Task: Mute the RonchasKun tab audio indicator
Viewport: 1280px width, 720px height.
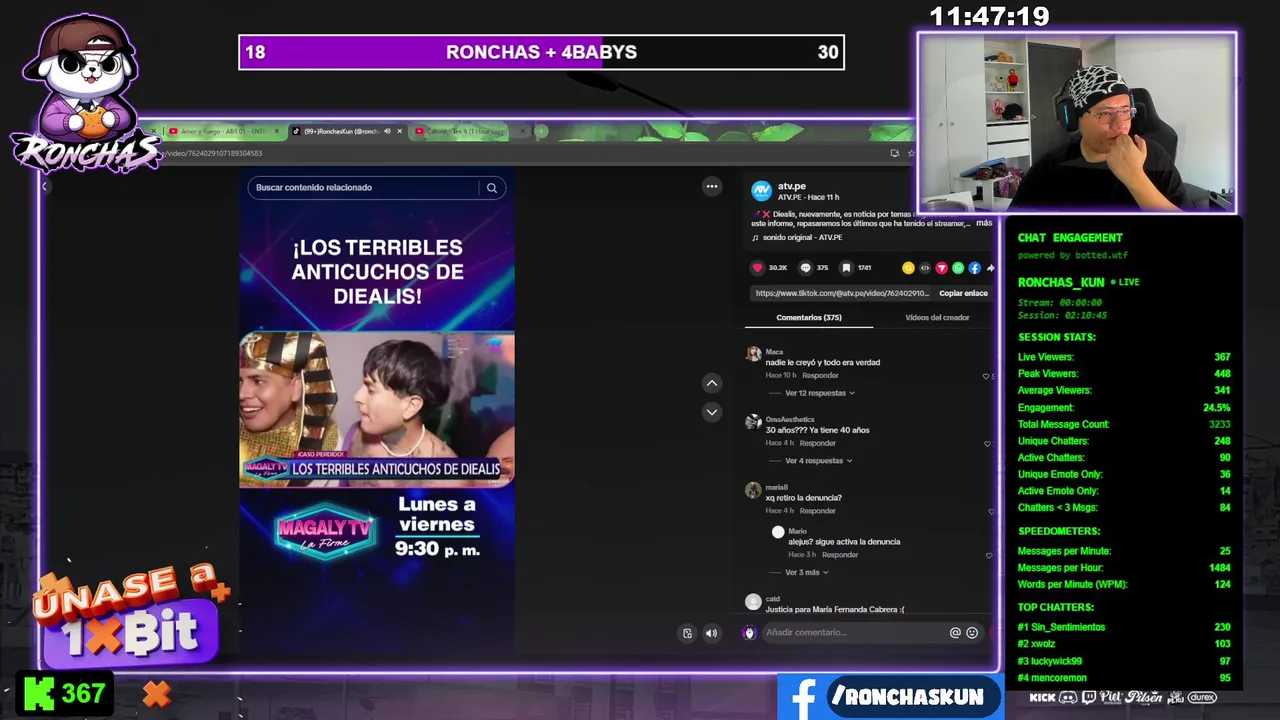Action: 387,131
